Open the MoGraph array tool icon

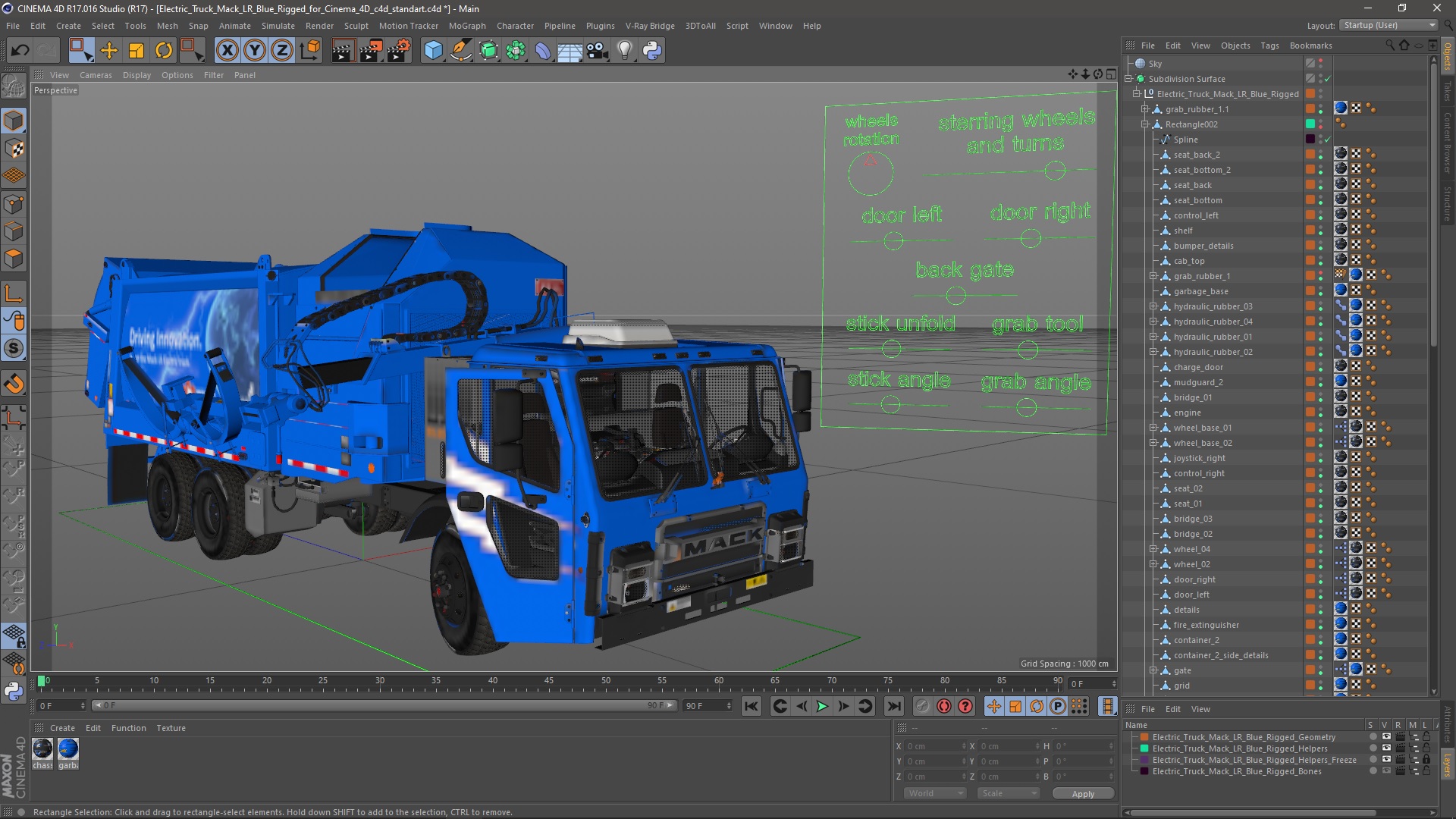click(516, 51)
